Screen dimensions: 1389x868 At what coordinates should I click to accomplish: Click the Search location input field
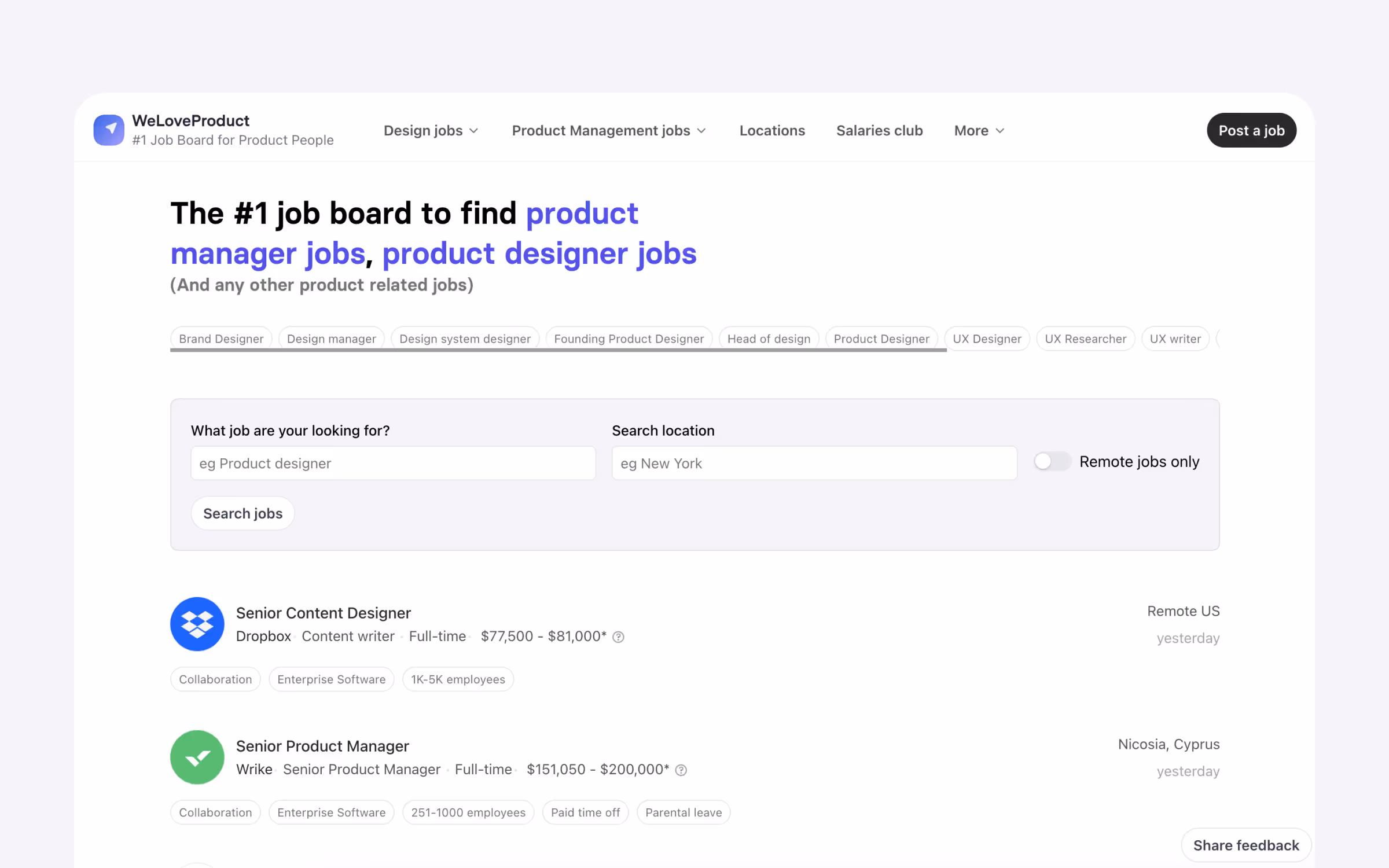[x=814, y=463]
